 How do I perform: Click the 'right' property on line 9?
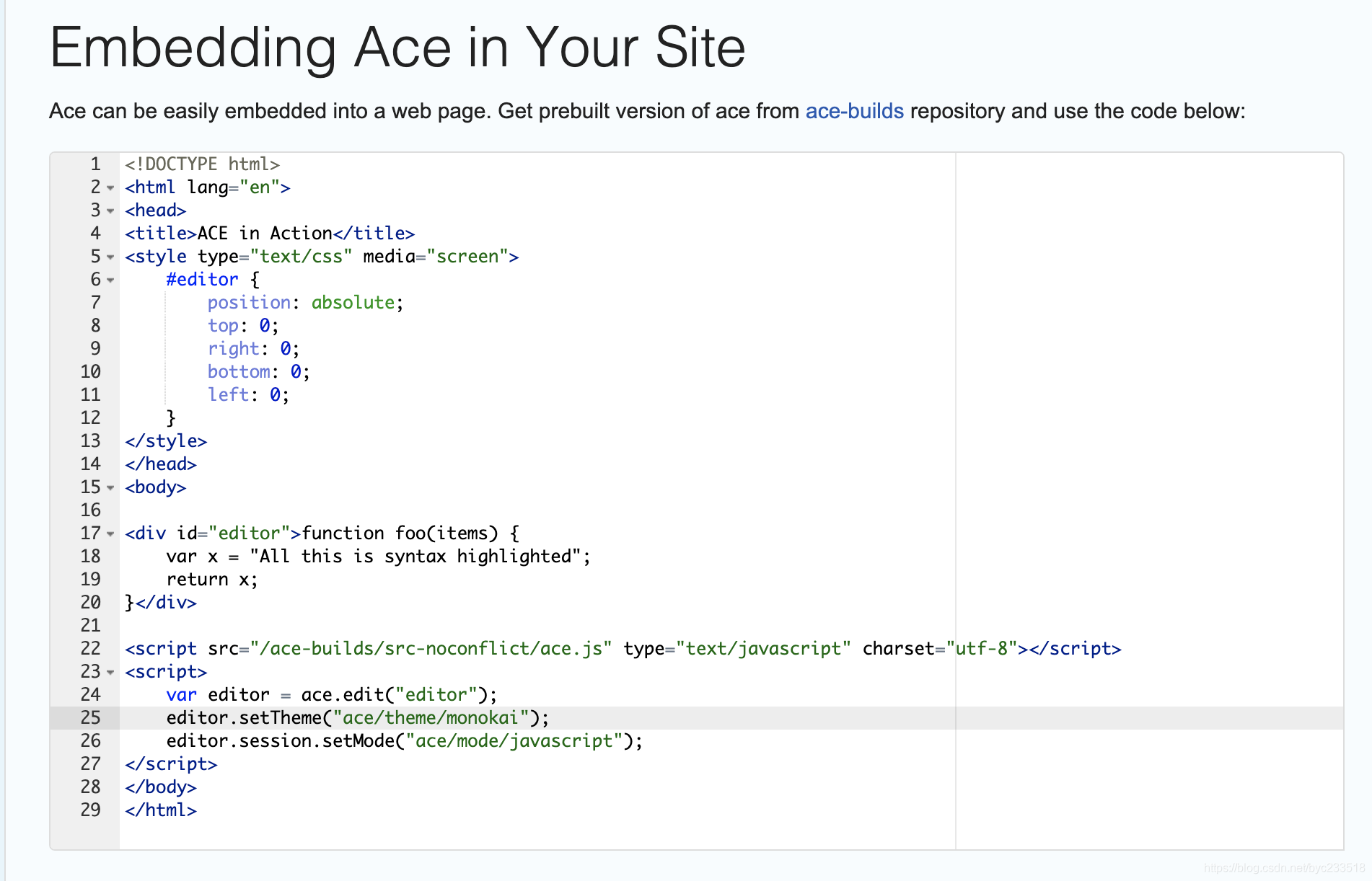[234, 349]
